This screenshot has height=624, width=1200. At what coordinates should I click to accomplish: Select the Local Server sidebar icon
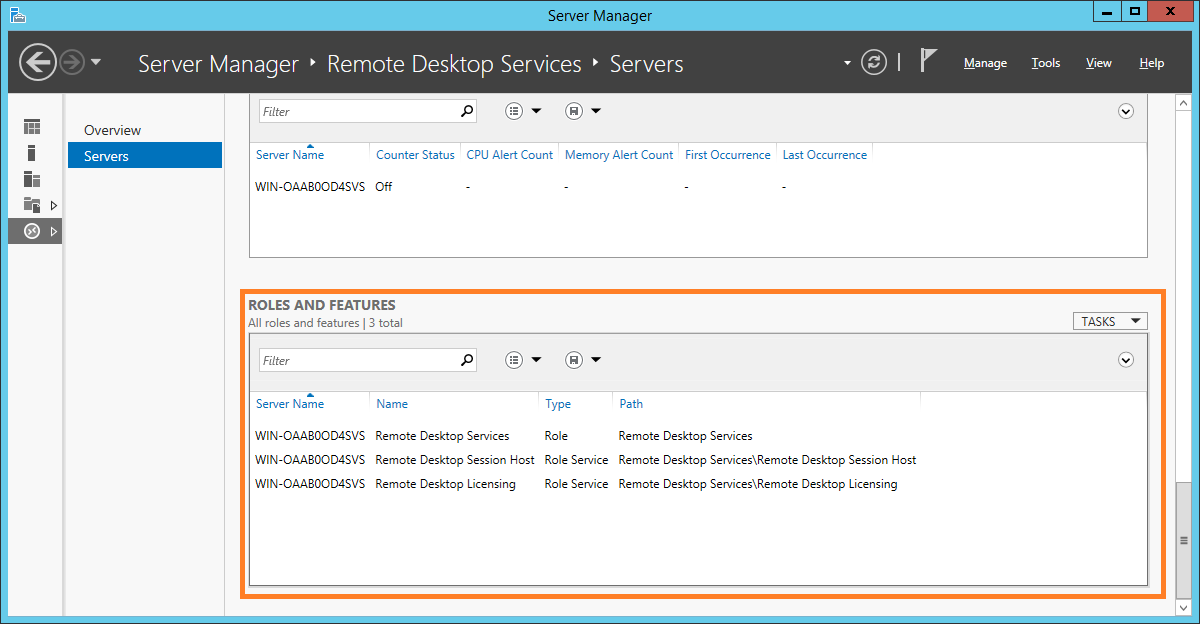tap(32, 153)
